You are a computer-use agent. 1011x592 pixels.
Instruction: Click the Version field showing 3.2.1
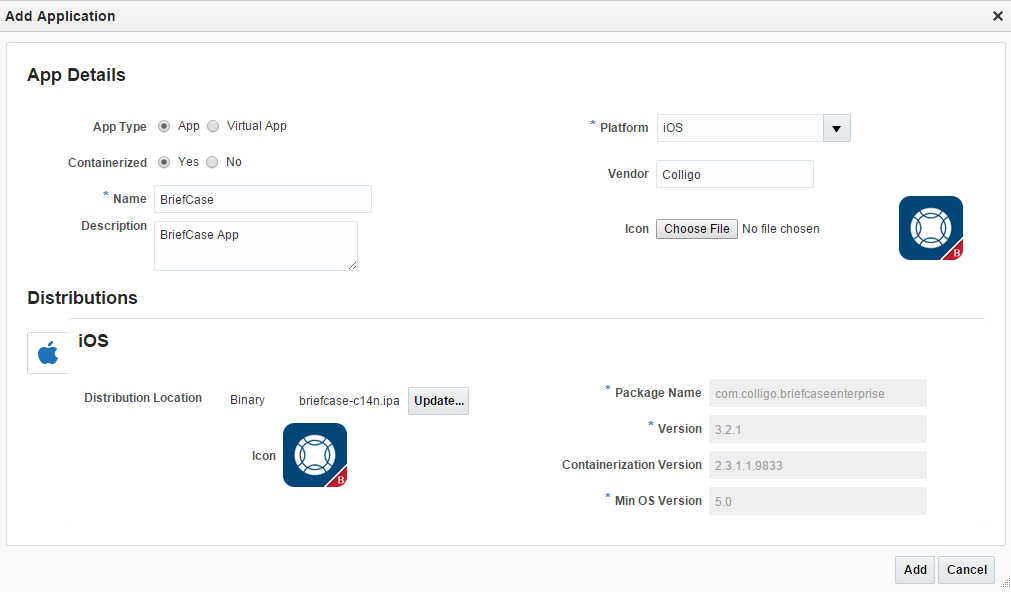coord(818,429)
